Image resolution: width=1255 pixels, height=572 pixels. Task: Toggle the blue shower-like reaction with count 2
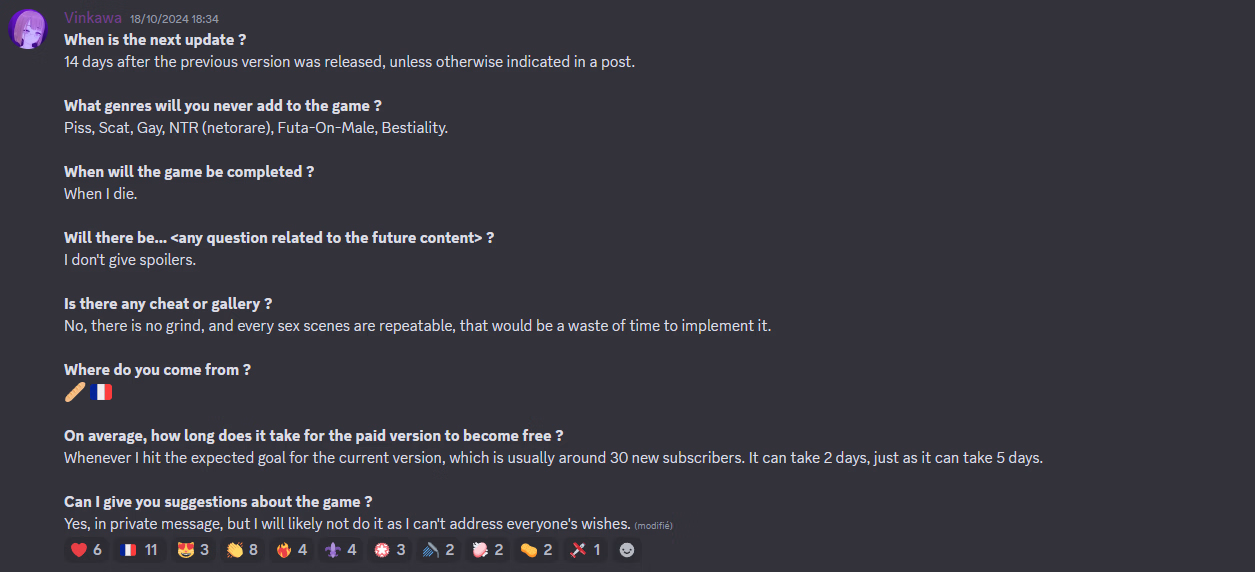coord(438,550)
